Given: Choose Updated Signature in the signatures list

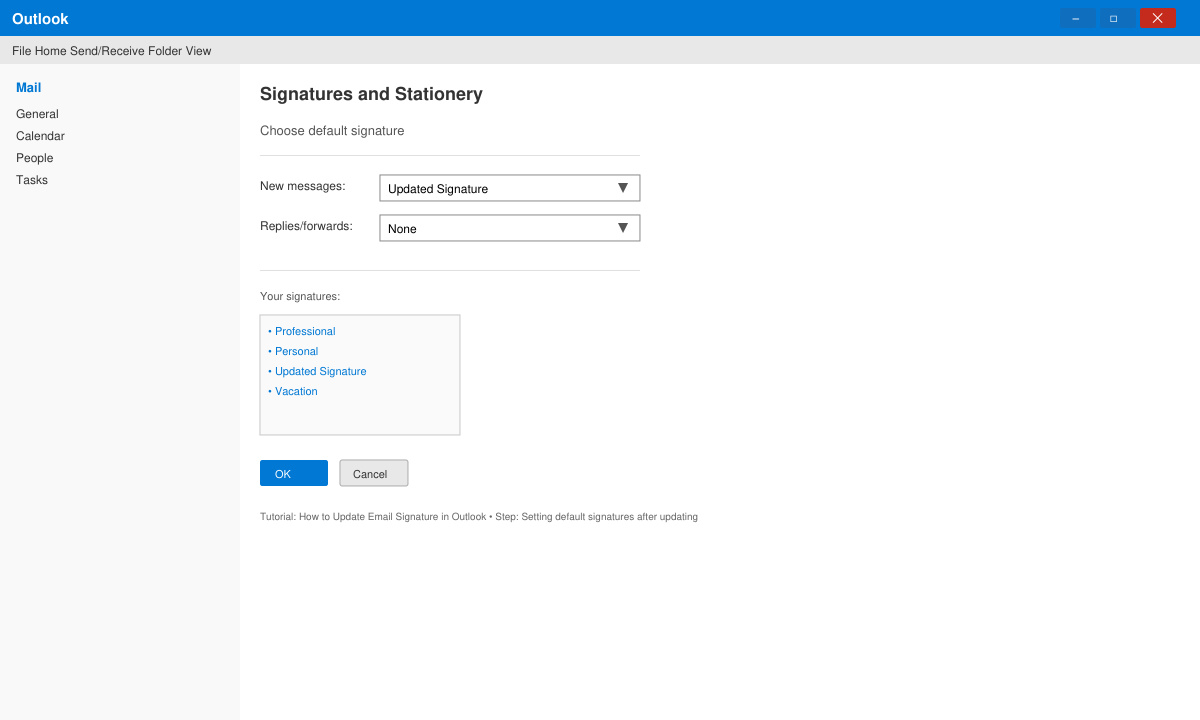Looking at the screenshot, I should (x=317, y=371).
